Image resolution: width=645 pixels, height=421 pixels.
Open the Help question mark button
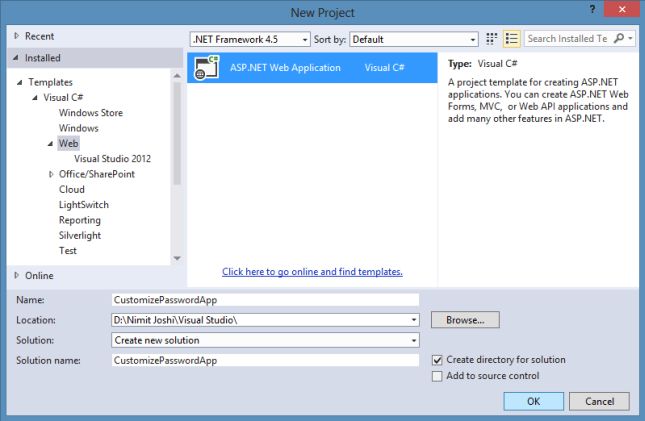592,9
